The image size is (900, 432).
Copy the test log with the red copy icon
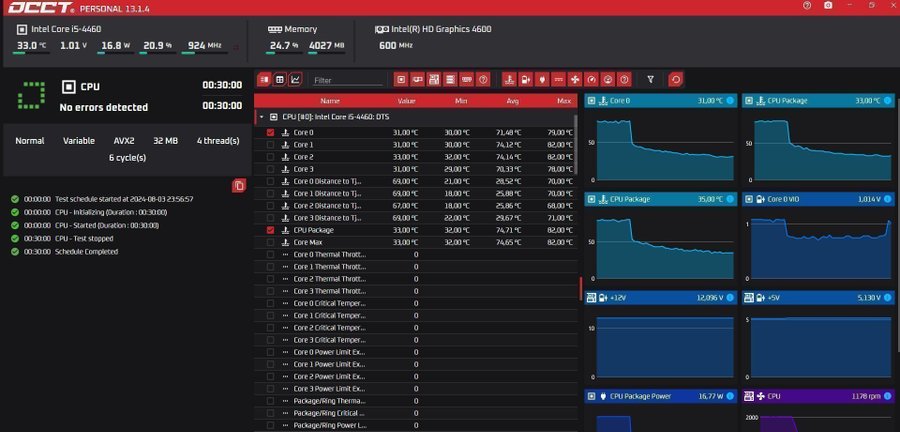click(239, 186)
